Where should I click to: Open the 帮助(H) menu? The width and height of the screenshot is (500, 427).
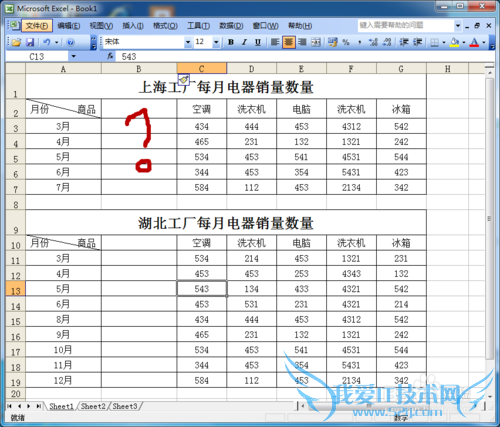click(300, 26)
